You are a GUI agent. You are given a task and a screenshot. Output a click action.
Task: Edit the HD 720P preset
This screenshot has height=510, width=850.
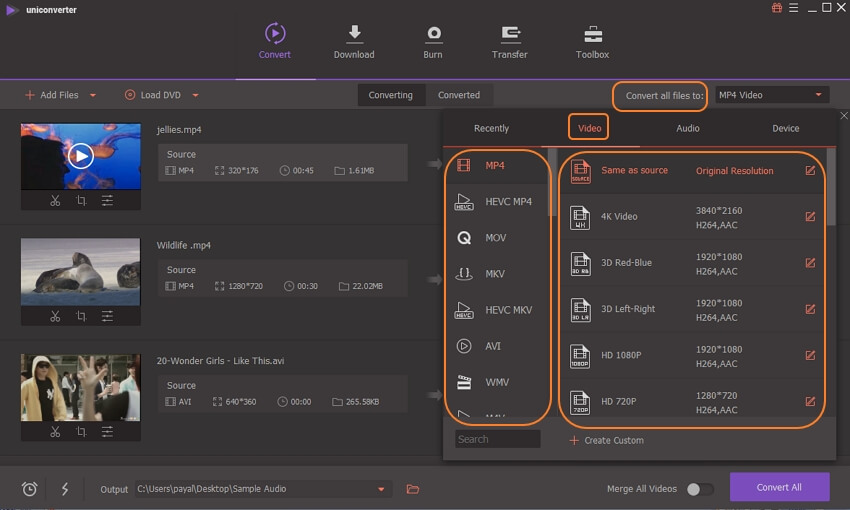tap(810, 402)
